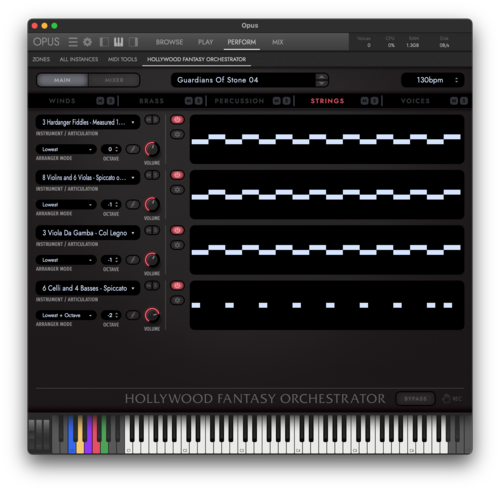Switch the view toggle to MIXER
Screen dimensions: 500x491
114,80
